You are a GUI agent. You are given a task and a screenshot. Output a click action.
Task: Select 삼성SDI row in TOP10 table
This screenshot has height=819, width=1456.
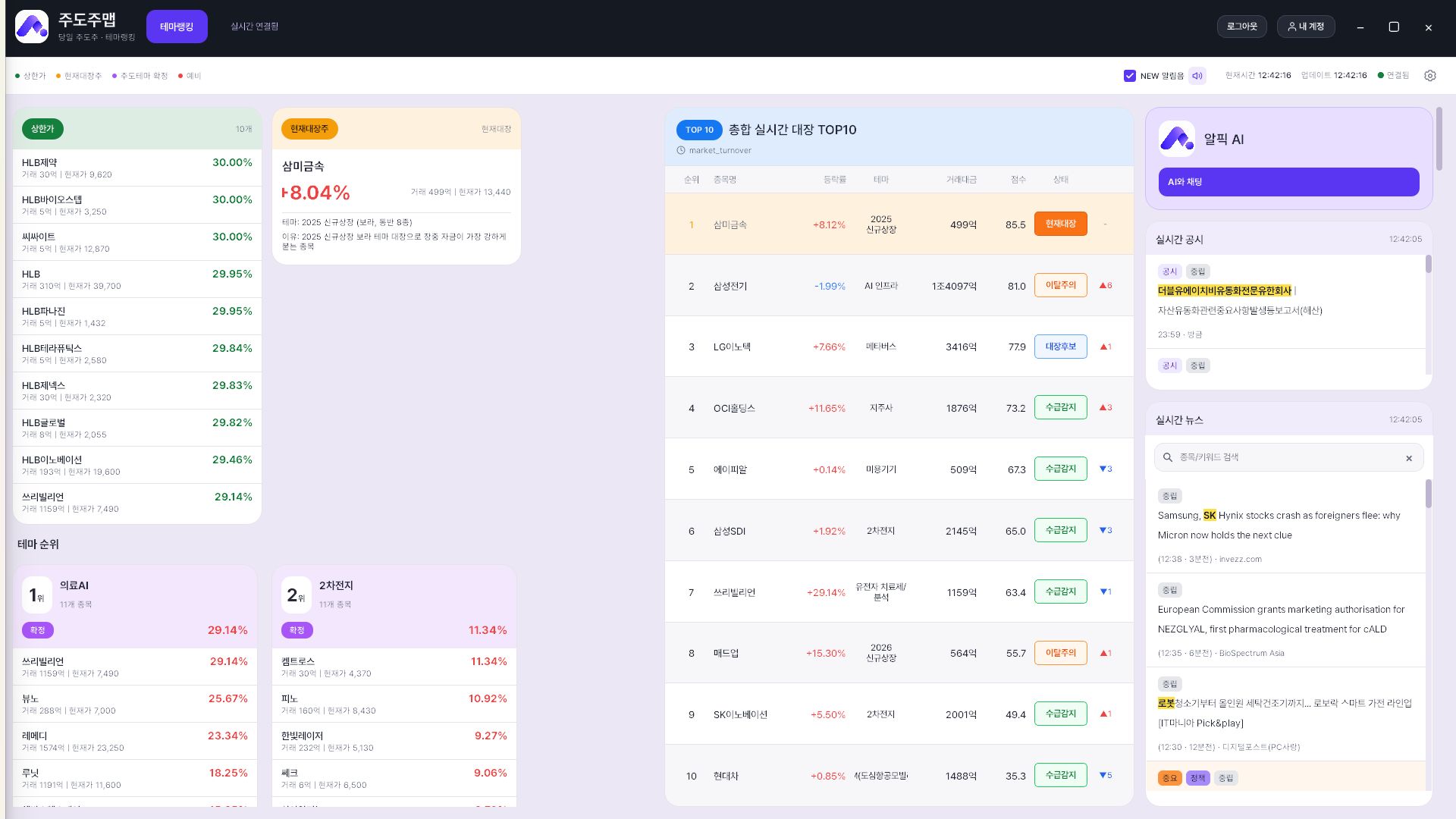899,531
